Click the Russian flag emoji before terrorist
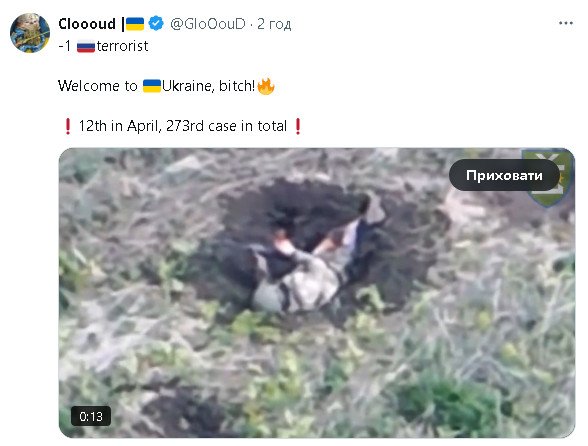 coord(86,47)
